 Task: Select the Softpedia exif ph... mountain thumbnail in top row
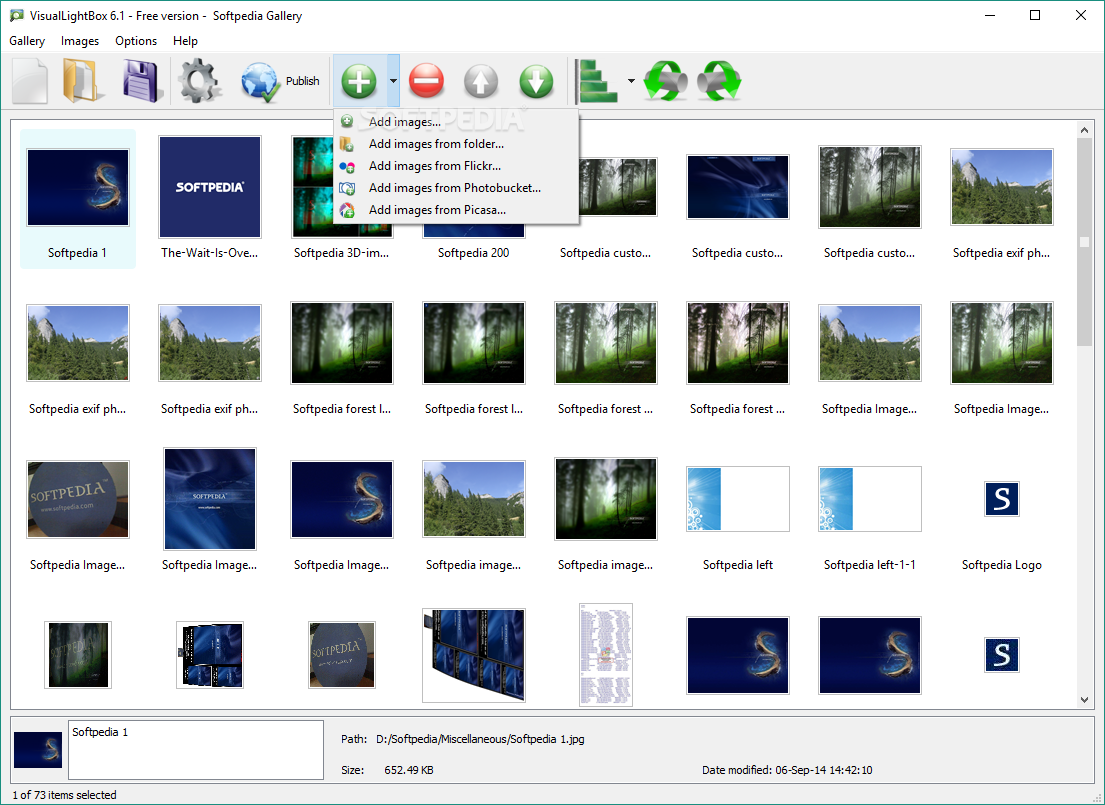click(x=1001, y=187)
